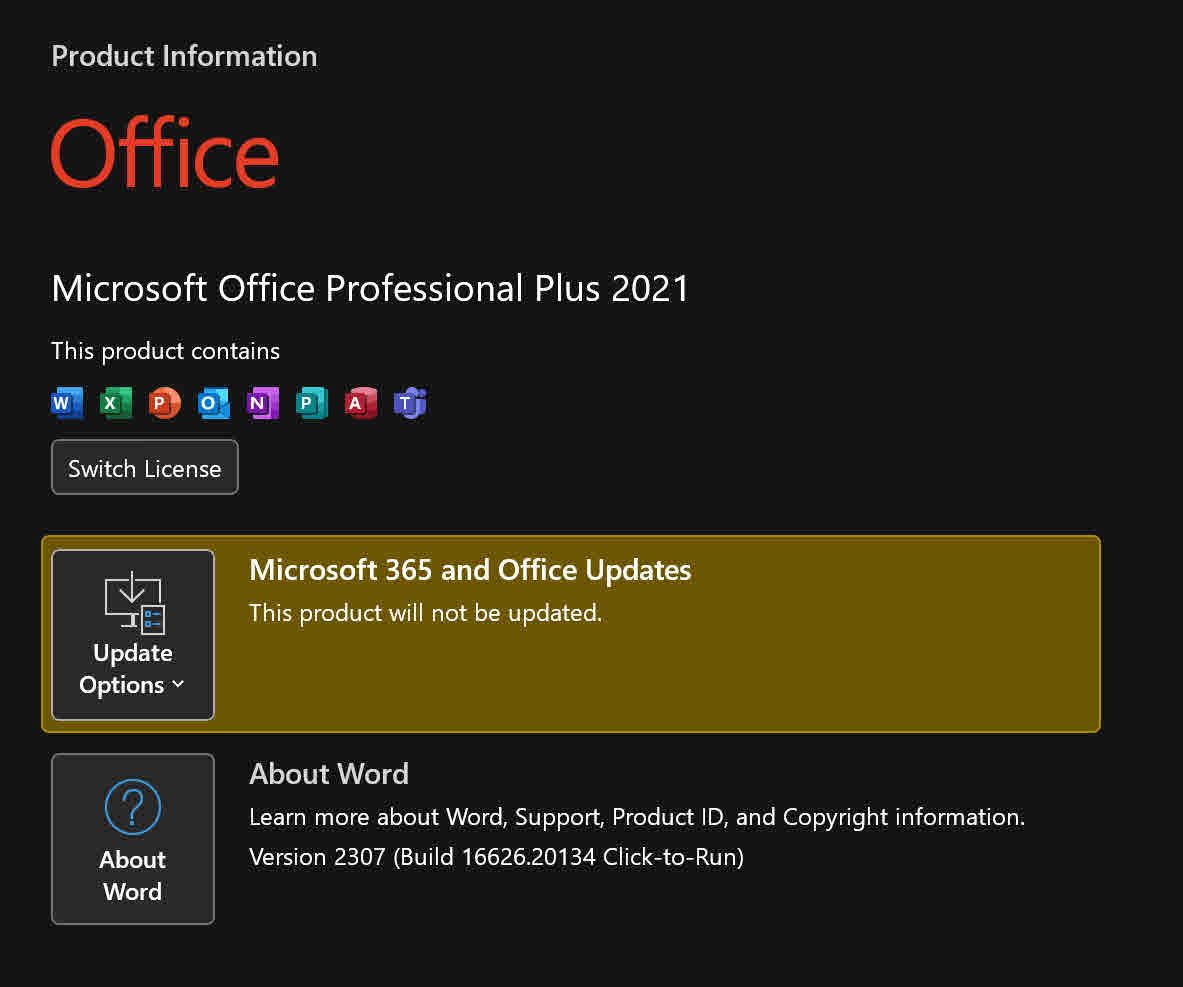Click the red Office logo
The height and width of the screenshot is (987, 1183).
[x=164, y=153]
